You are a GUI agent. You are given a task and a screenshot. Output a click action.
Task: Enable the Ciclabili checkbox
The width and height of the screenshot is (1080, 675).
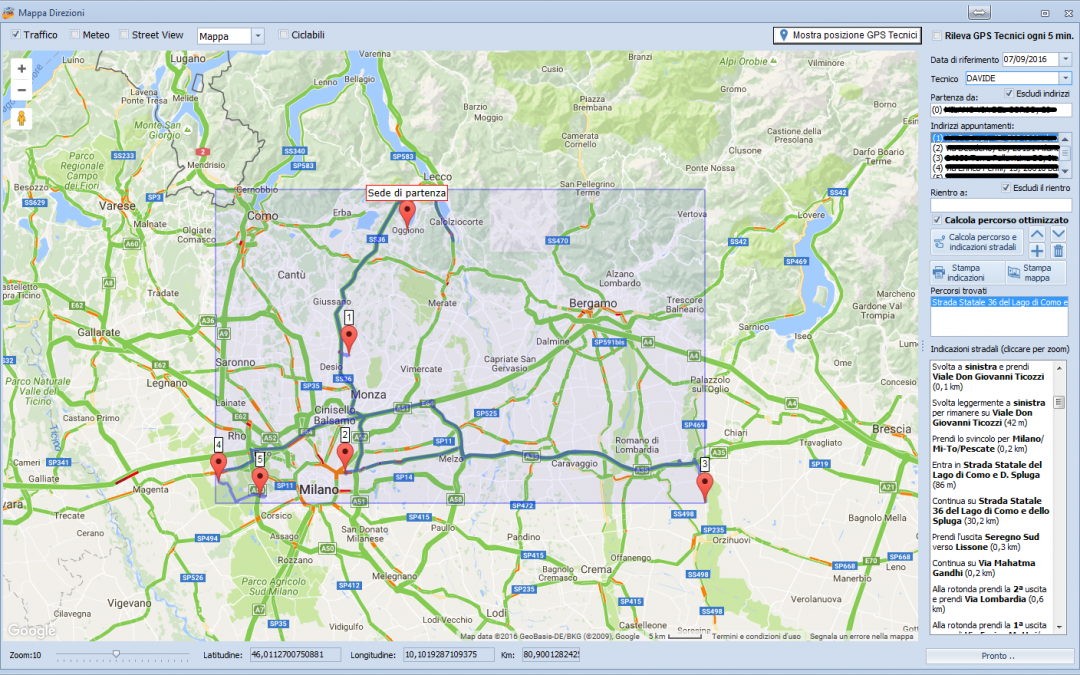click(283, 34)
